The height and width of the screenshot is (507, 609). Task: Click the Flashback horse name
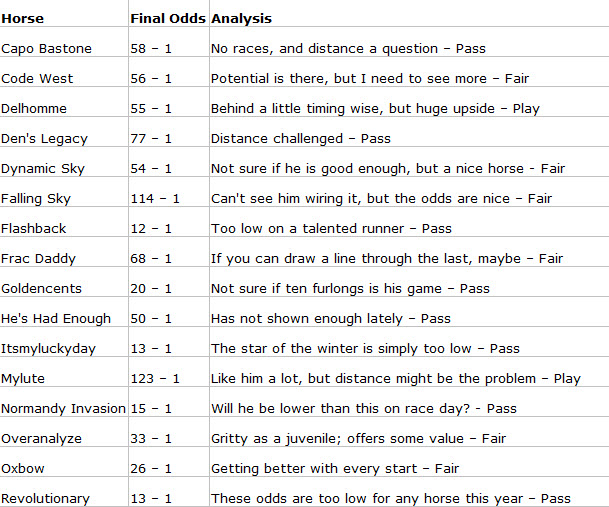pyautogui.click(x=33, y=228)
